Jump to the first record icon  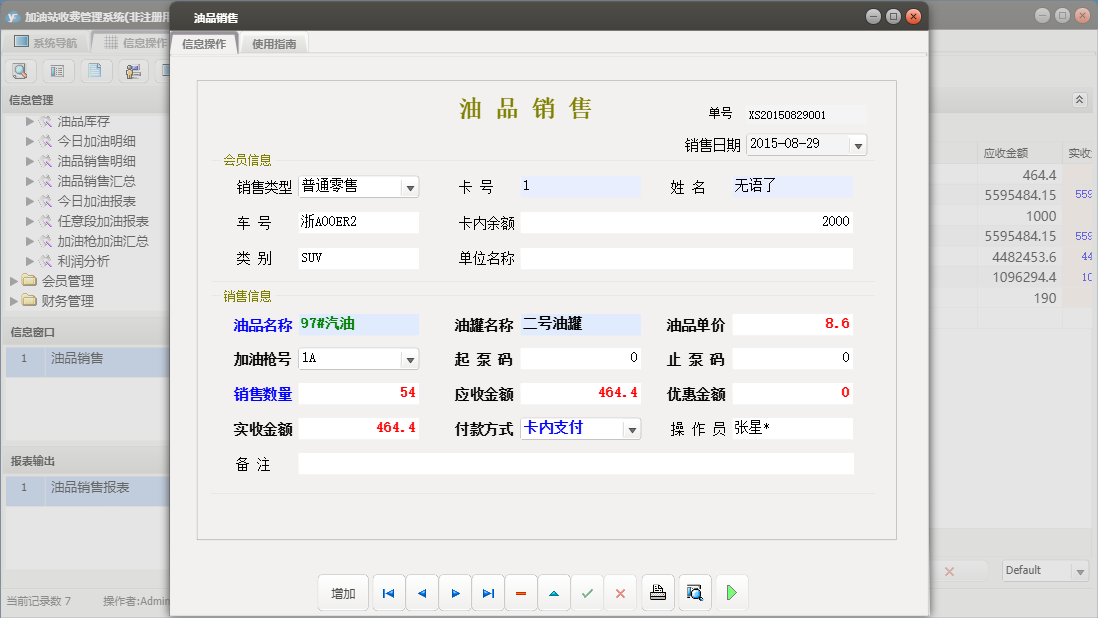click(x=388, y=592)
